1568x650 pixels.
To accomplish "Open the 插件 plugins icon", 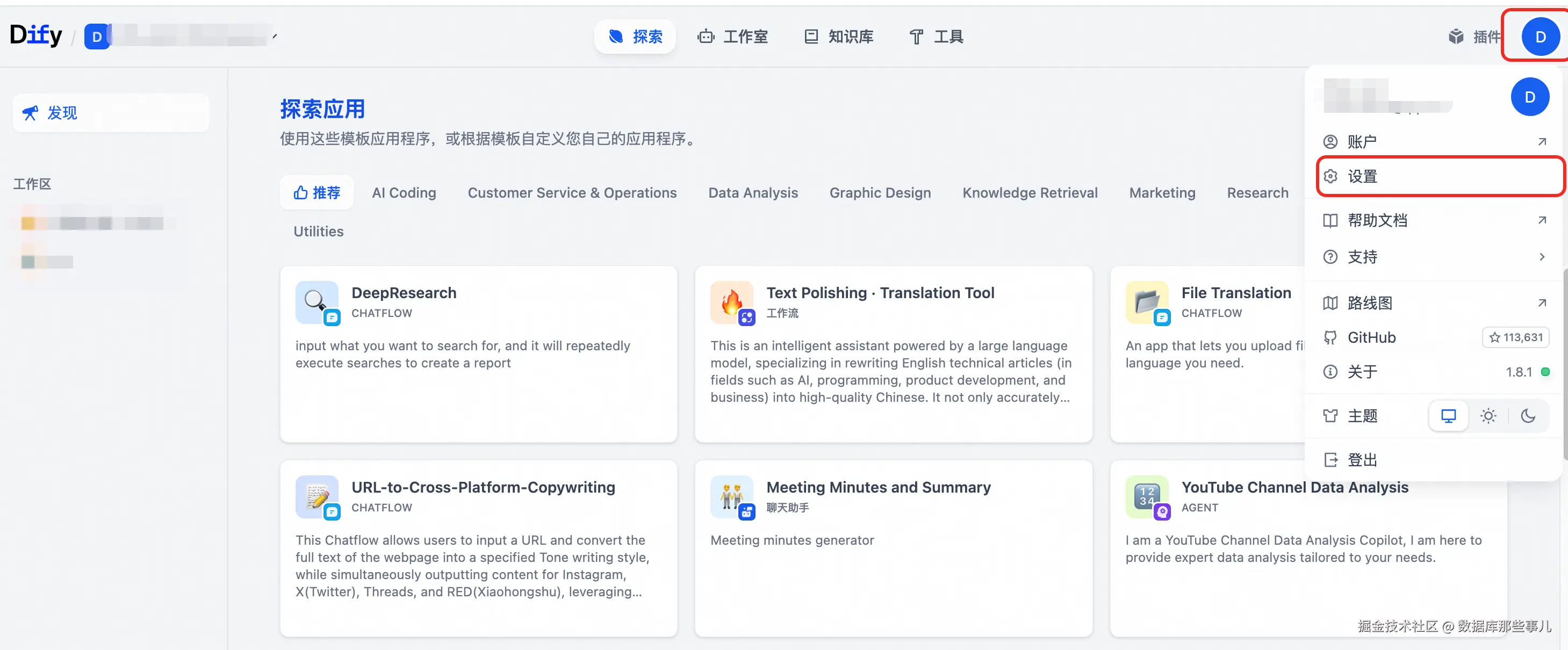I will (x=1455, y=37).
